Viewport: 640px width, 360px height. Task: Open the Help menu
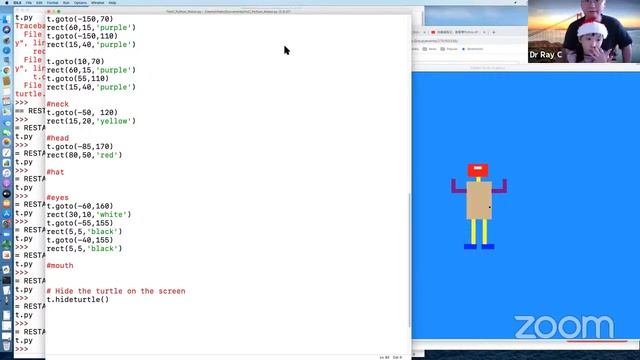pos(112,2)
